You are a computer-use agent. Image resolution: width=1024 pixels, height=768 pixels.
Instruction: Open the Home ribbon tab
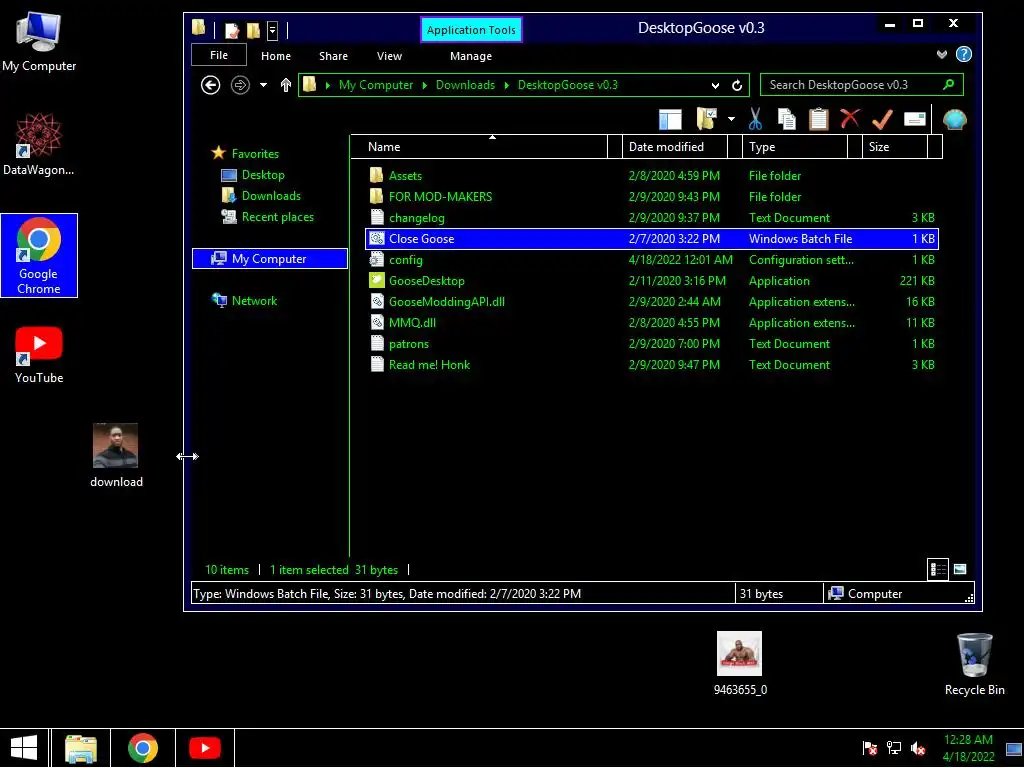[276, 56]
